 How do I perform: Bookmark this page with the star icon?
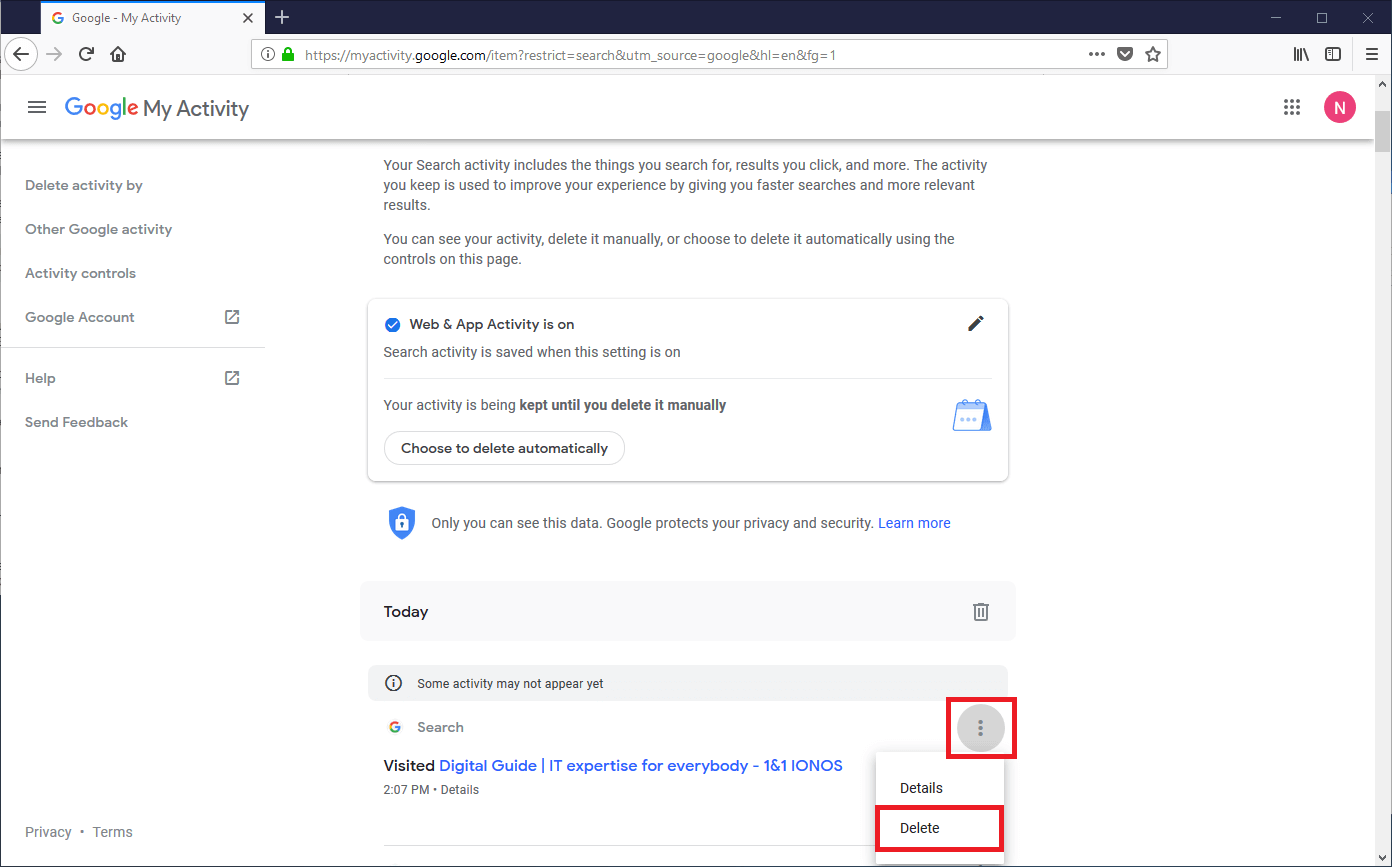point(1153,55)
